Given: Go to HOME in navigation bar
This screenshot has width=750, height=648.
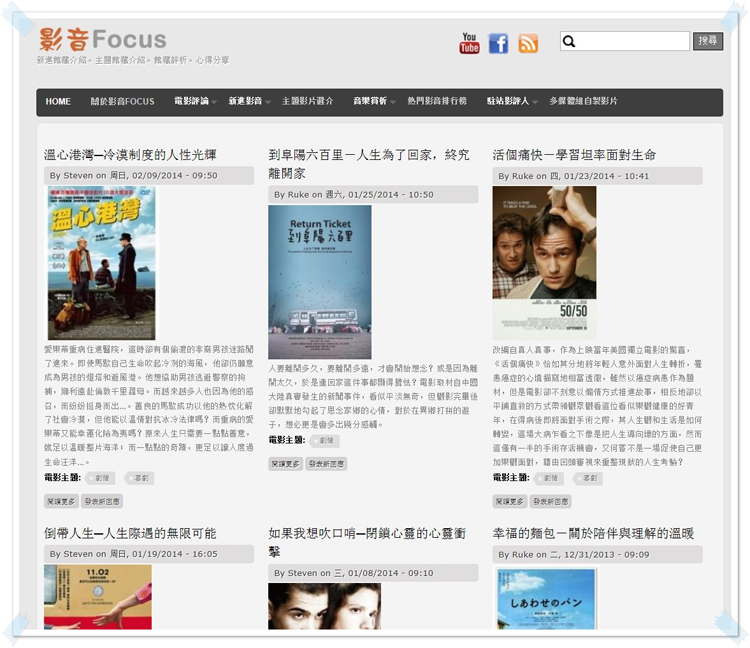Looking at the screenshot, I should 58,101.
